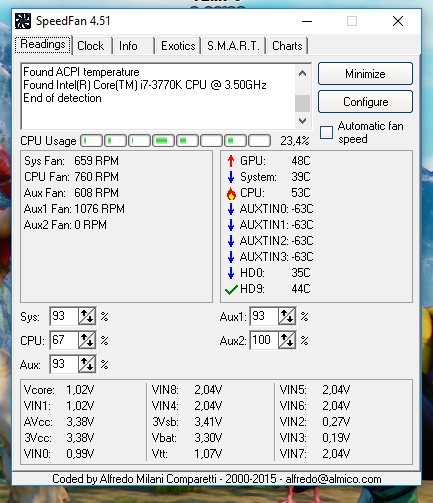Image resolution: width=433 pixels, height=503 pixels.
Task: Click the Aux1 fan percentage field
Action: (x=264, y=316)
